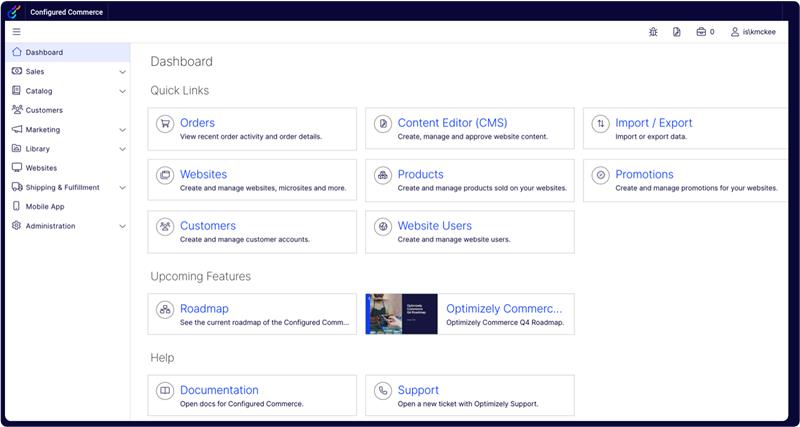Open user account menu is\kmckee
The width and height of the screenshot is (800, 427).
click(x=755, y=32)
